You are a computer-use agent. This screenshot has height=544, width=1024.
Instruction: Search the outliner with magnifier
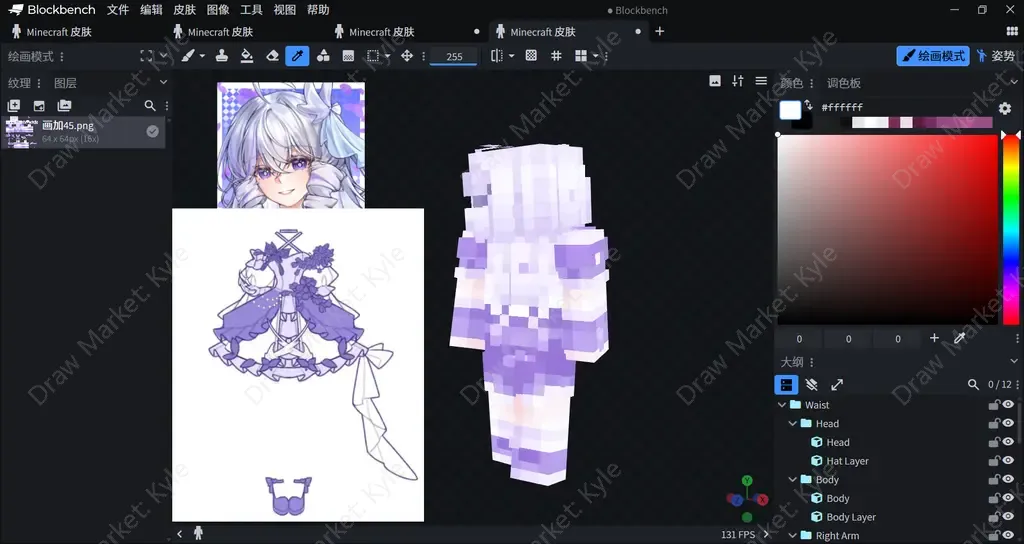pyautogui.click(x=973, y=385)
